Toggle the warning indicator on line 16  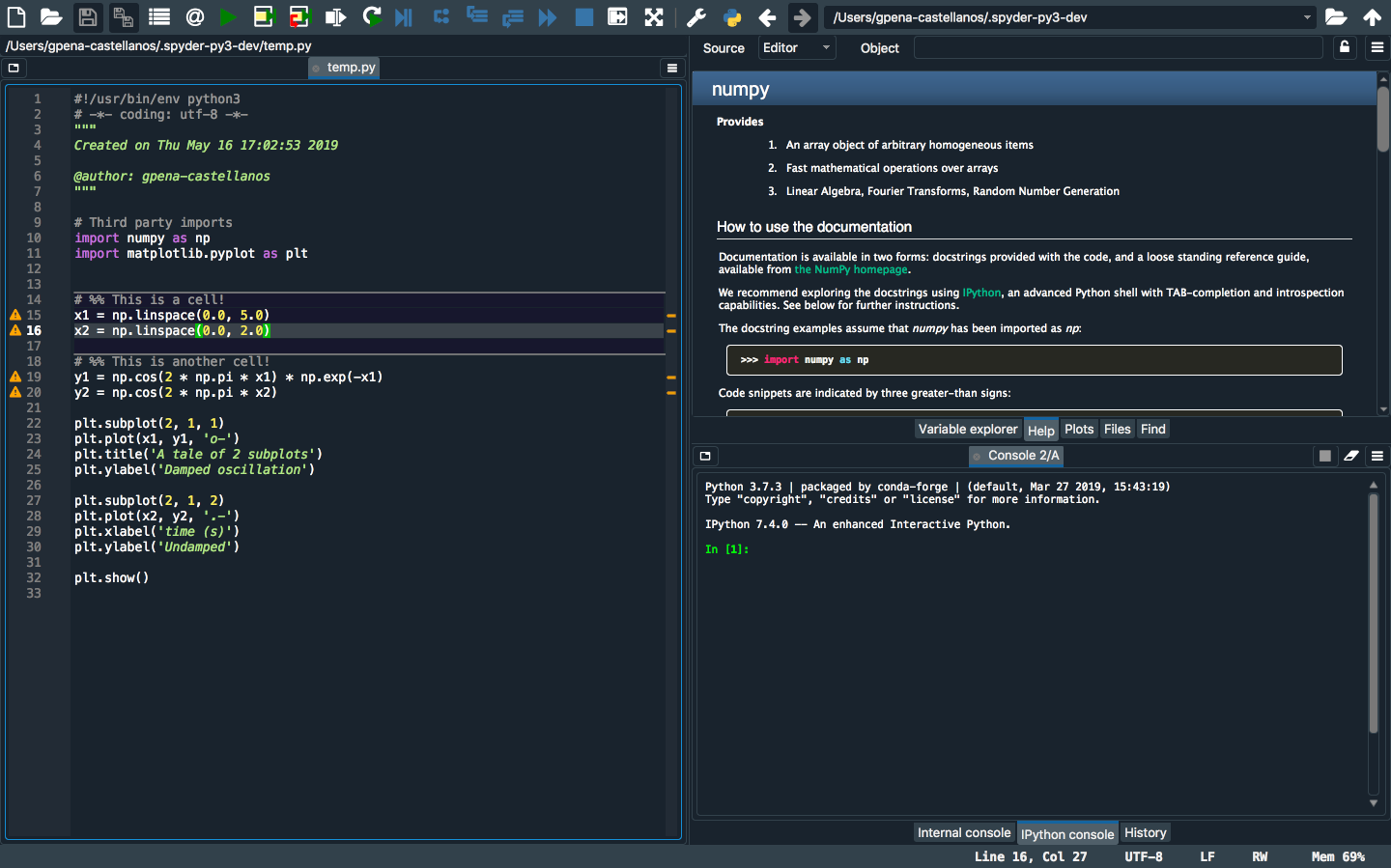point(15,330)
